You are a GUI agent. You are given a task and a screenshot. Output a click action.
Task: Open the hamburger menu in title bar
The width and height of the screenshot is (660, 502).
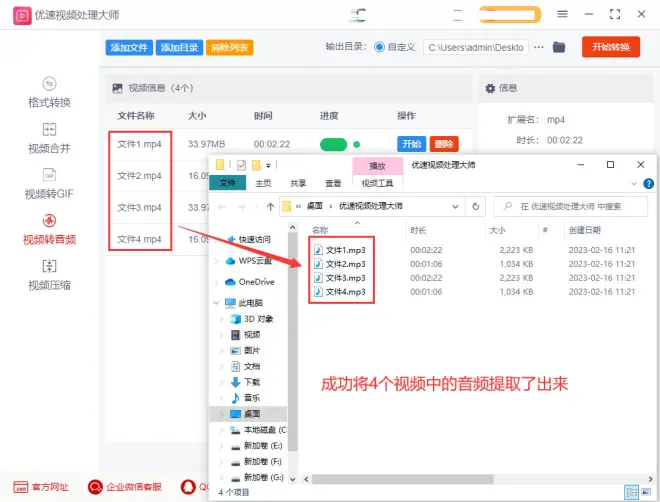pos(562,14)
